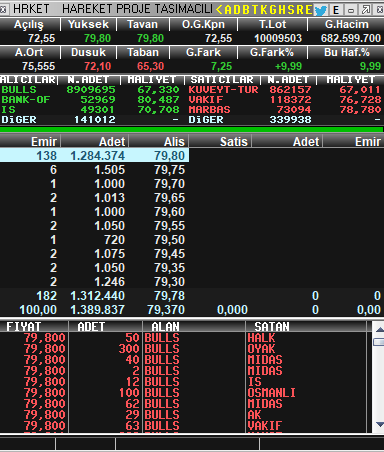
Task: Click the HRKET symbol code in title
Action: click(31, 9)
